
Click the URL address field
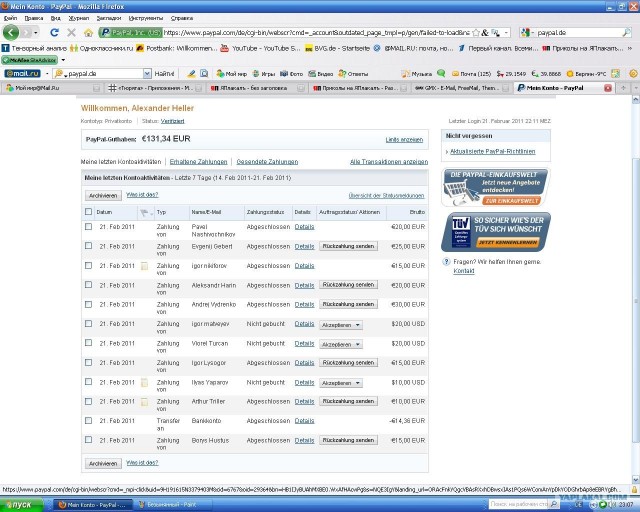point(316,33)
